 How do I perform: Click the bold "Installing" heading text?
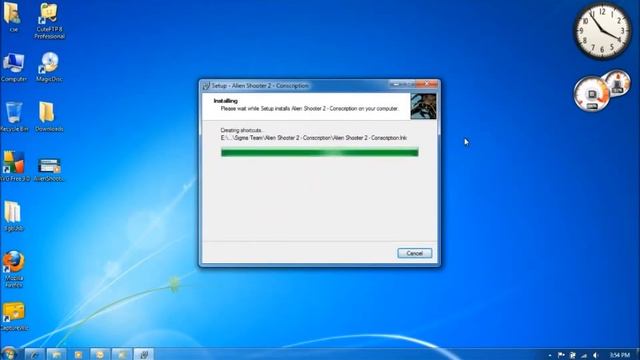pyautogui.click(x=225, y=101)
